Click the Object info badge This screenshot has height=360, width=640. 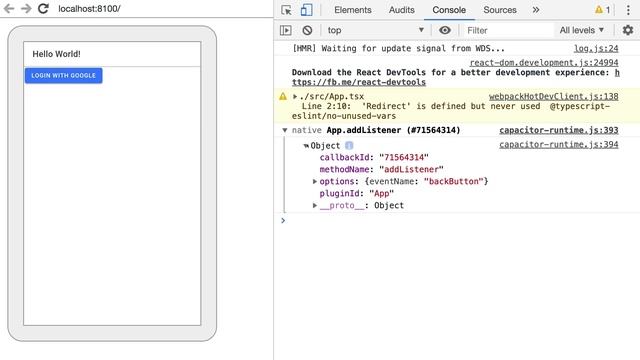349,146
